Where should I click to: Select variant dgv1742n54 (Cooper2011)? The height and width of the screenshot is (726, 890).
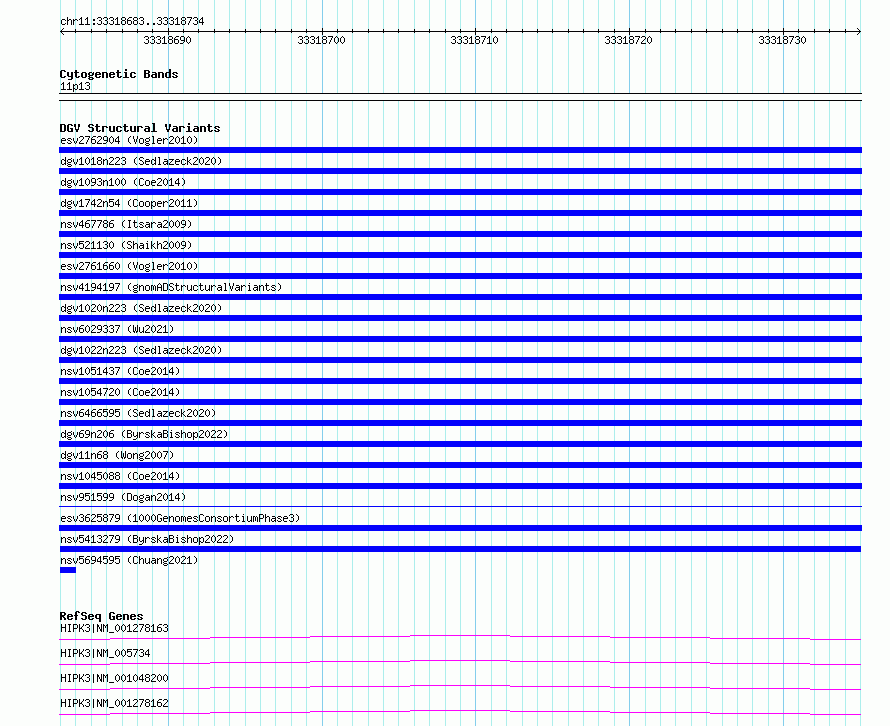coord(129,203)
